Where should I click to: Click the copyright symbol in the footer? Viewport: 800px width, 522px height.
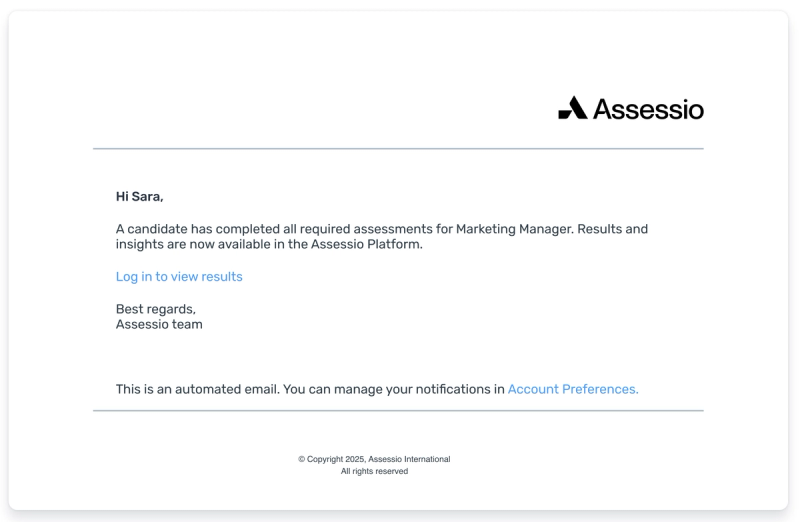302,459
